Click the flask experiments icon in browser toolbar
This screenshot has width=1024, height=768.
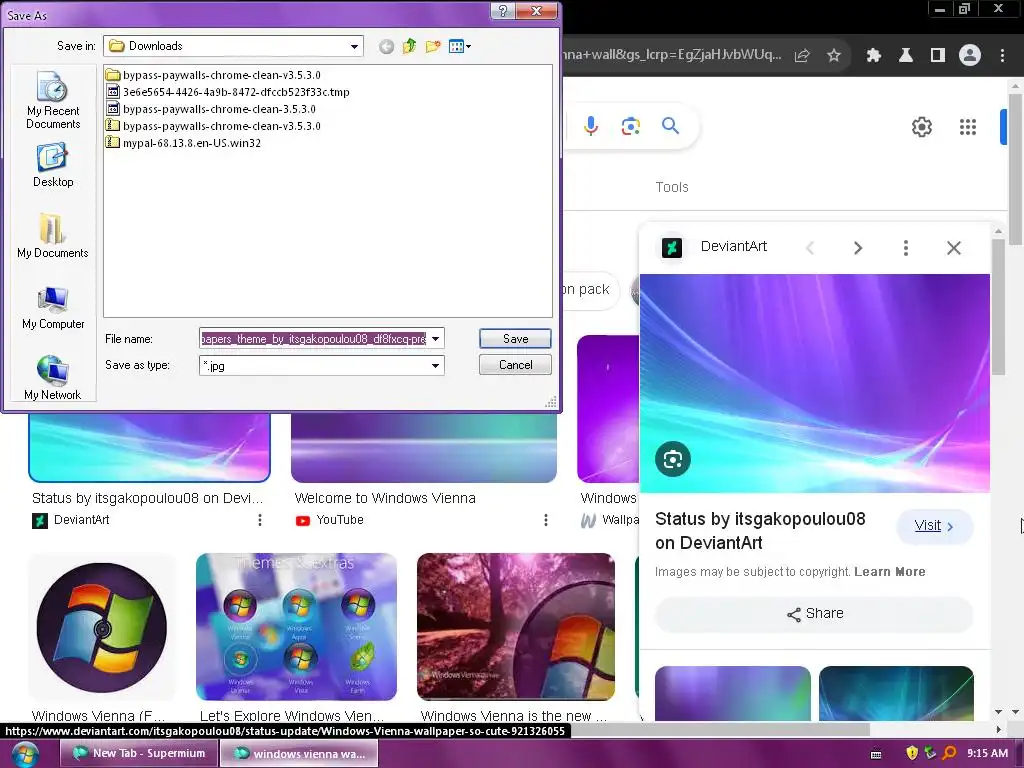coord(906,56)
